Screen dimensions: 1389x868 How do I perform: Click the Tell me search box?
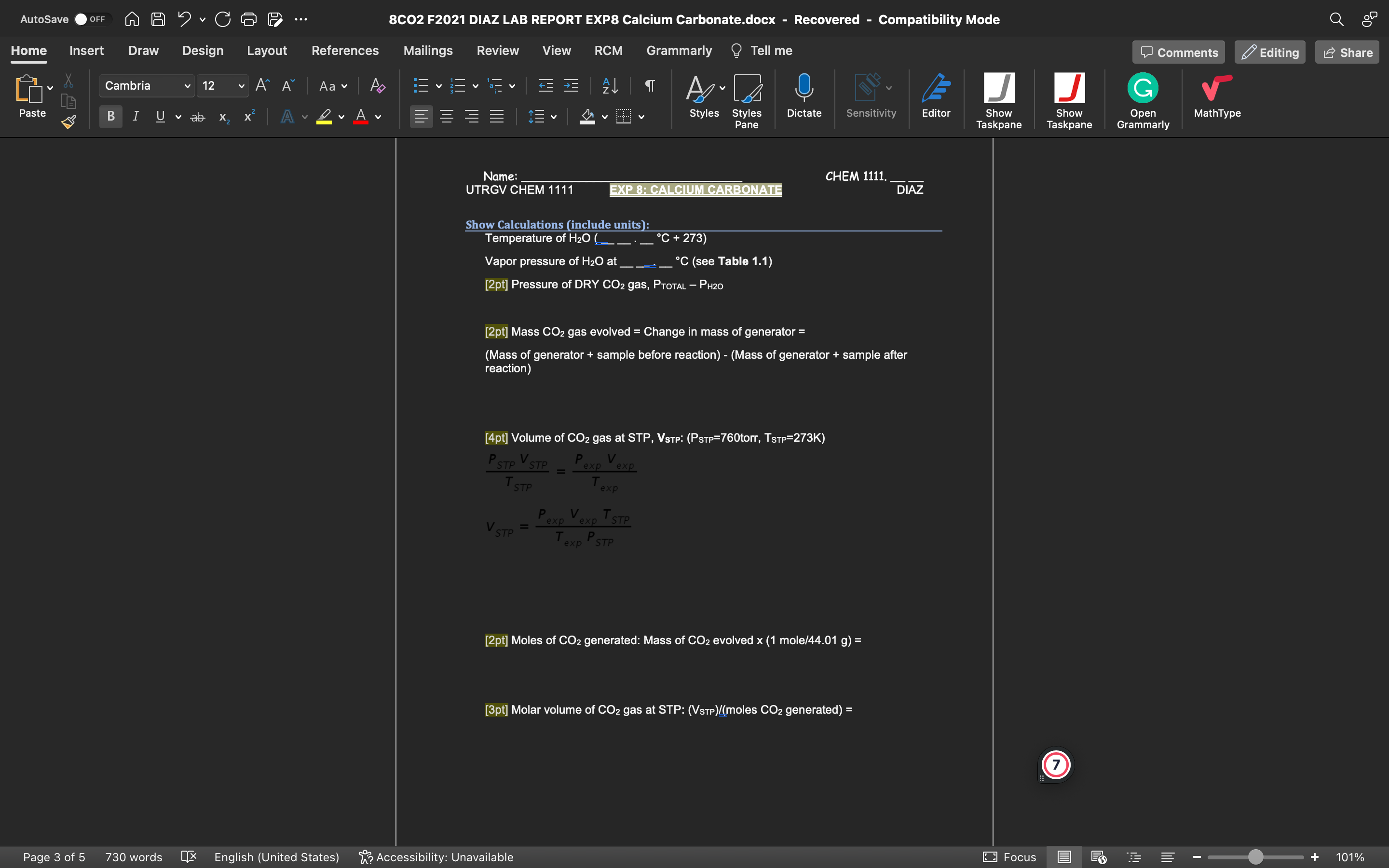pyautogui.click(x=761, y=51)
